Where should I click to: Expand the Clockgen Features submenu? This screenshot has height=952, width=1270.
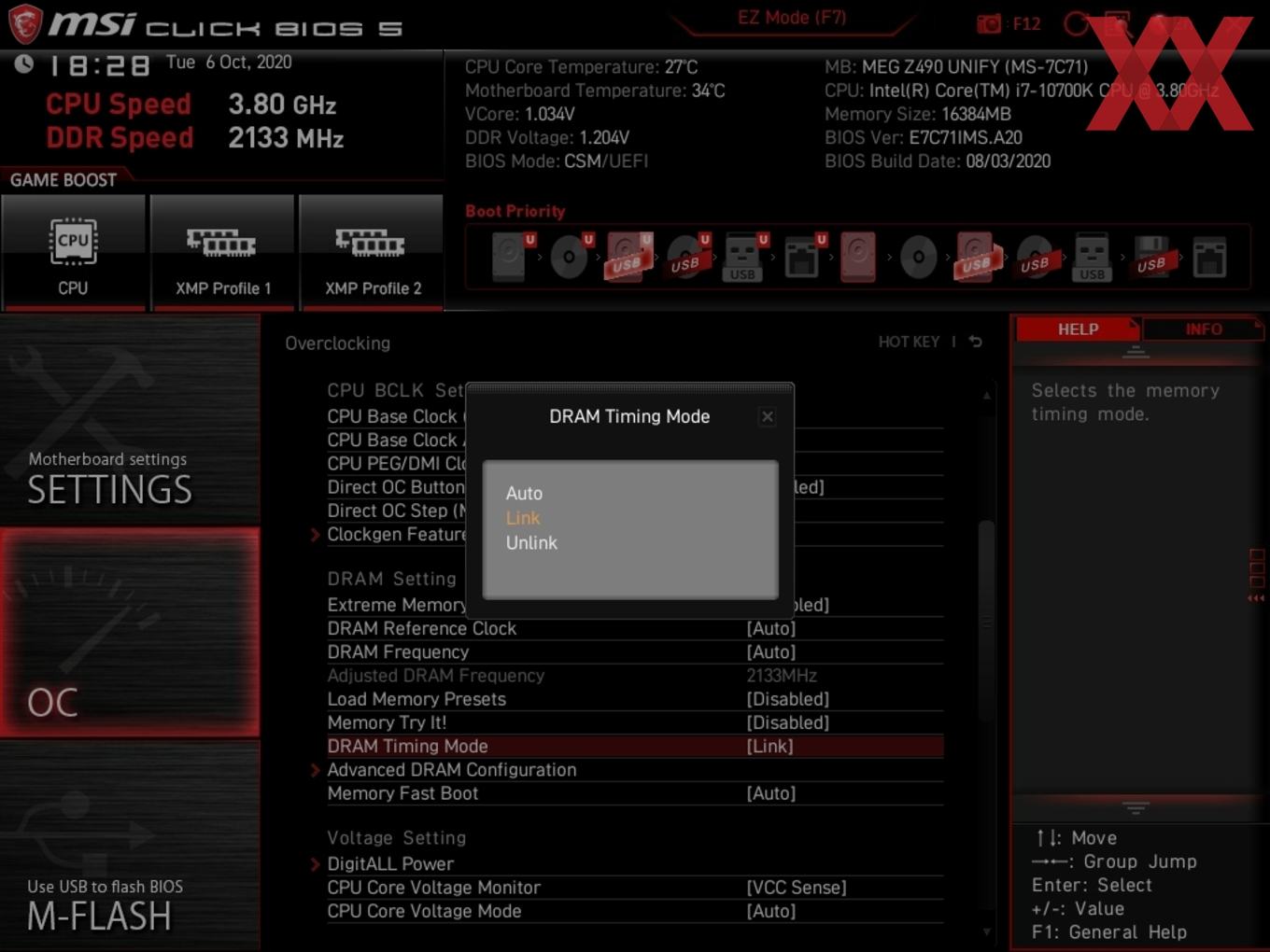coord(396,534)
